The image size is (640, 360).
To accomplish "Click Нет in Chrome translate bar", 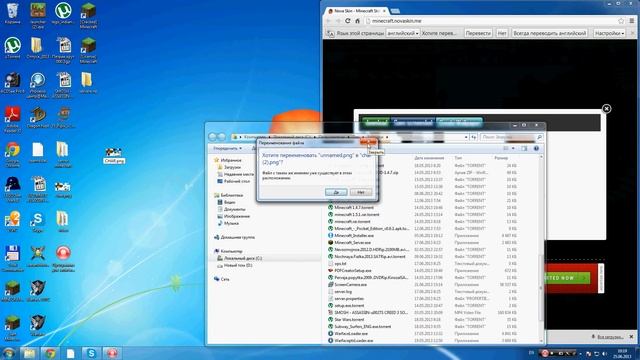I will point(502,33).
